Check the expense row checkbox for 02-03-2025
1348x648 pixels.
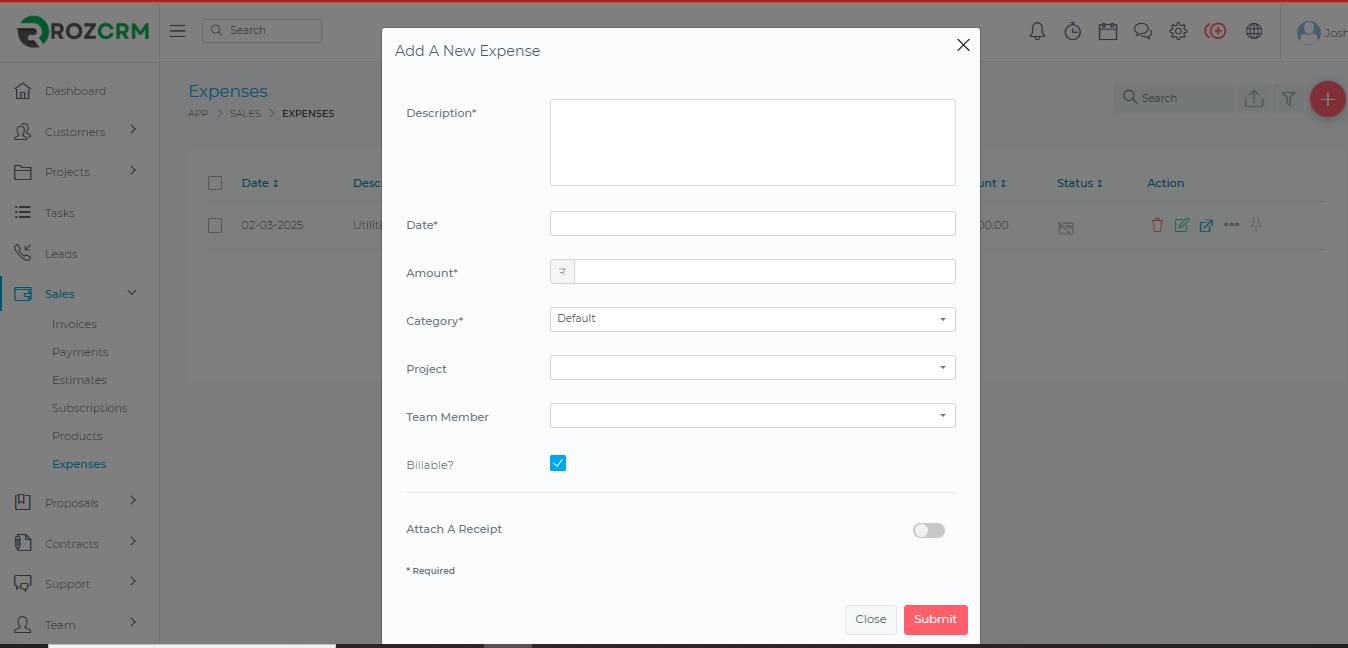[x=215, y=225]
